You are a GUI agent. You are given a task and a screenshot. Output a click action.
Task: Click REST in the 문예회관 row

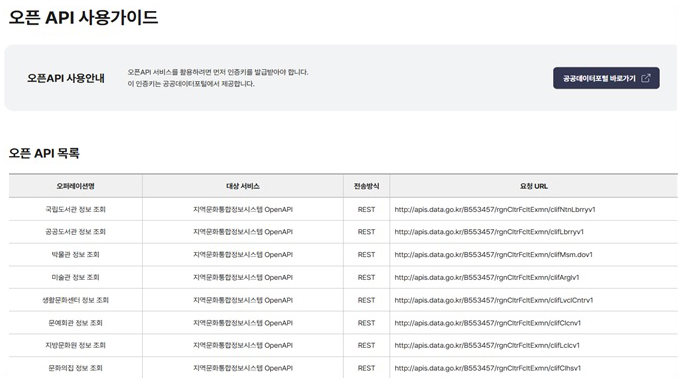pyautogui.click(x=366, y=323)
